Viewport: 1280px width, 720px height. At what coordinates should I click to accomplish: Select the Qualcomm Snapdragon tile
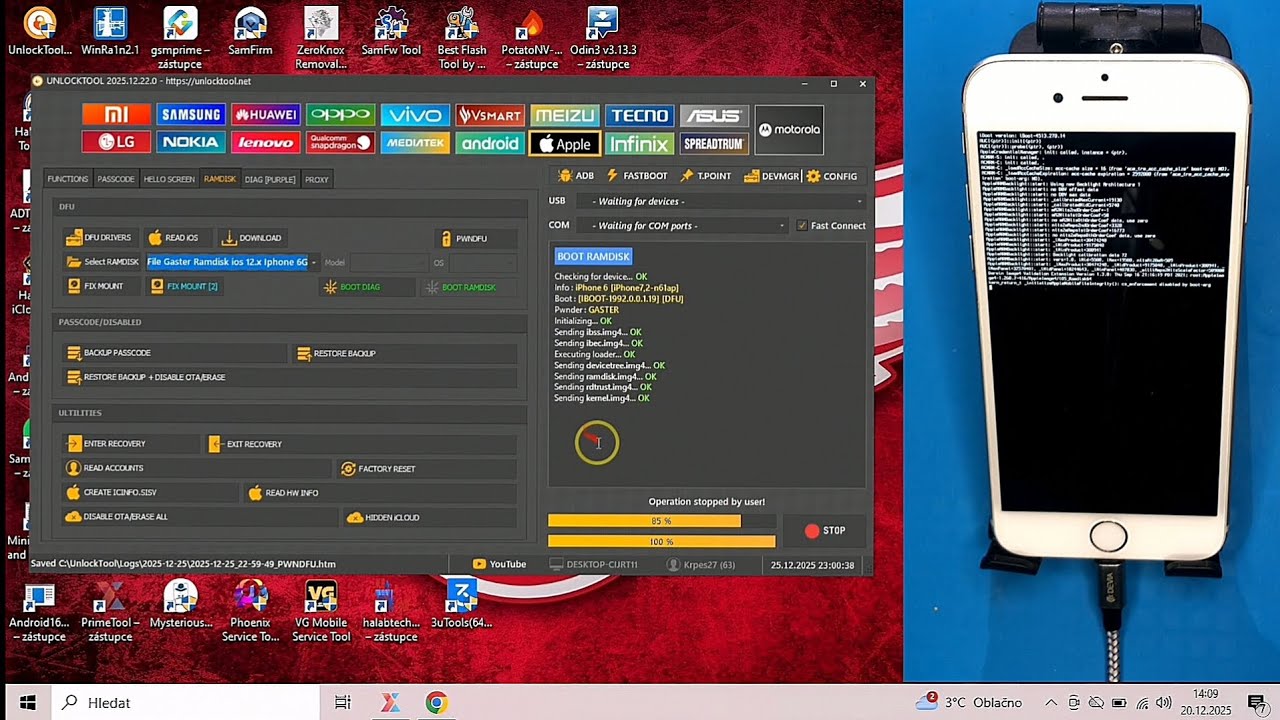click(340, 143)
